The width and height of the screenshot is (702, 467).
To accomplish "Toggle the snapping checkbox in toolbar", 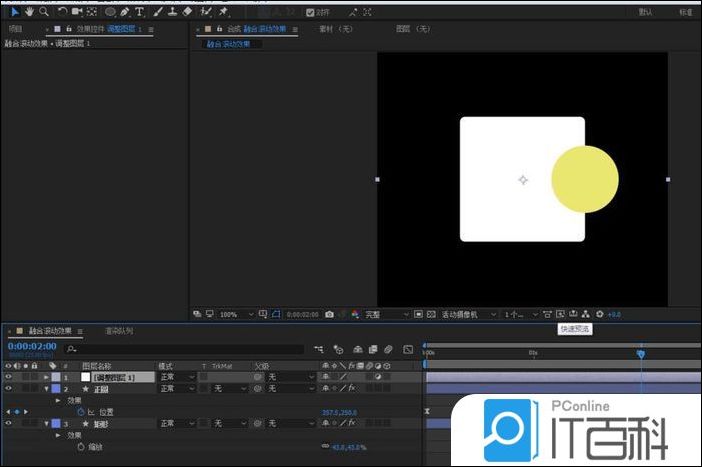I will pos(310,12).
